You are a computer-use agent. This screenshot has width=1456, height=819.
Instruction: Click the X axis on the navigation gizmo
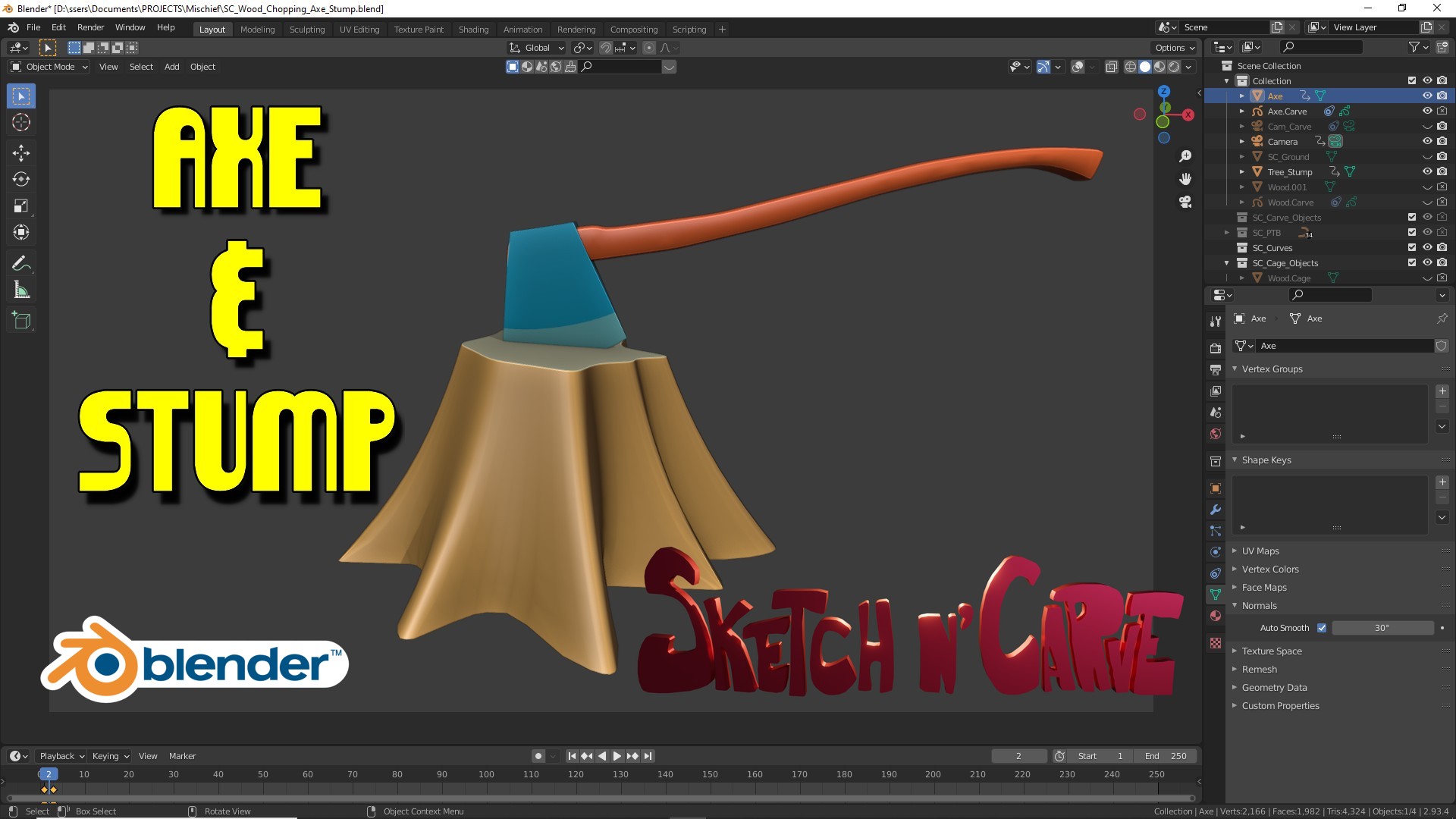(x=1188, y=115)
